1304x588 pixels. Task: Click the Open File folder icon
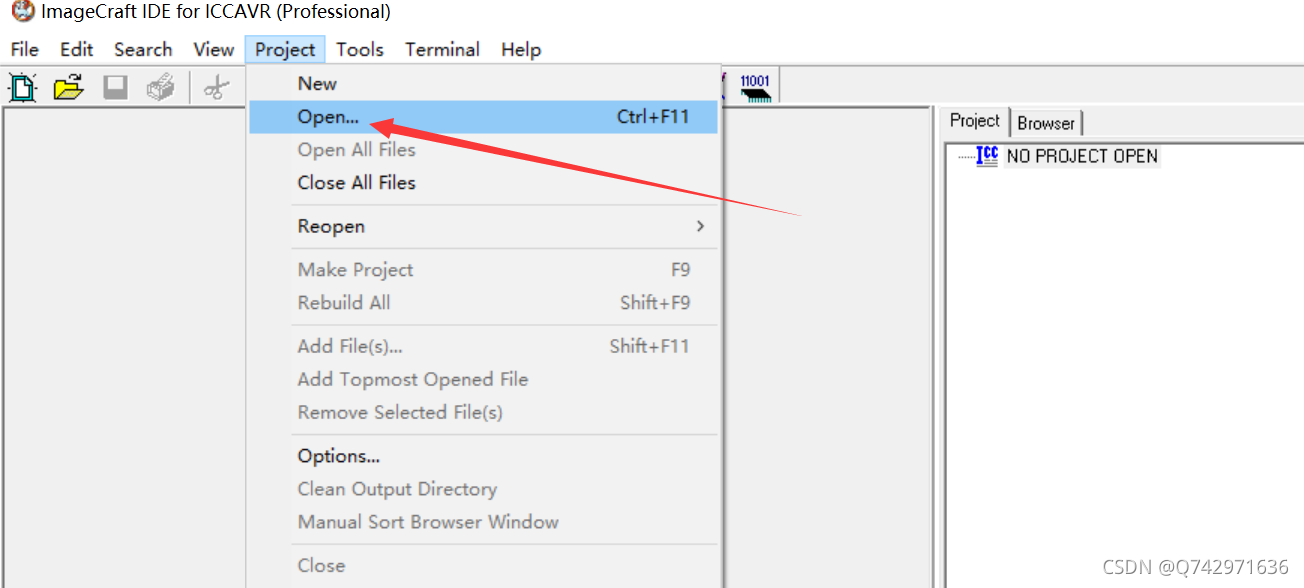pos(69,87)
